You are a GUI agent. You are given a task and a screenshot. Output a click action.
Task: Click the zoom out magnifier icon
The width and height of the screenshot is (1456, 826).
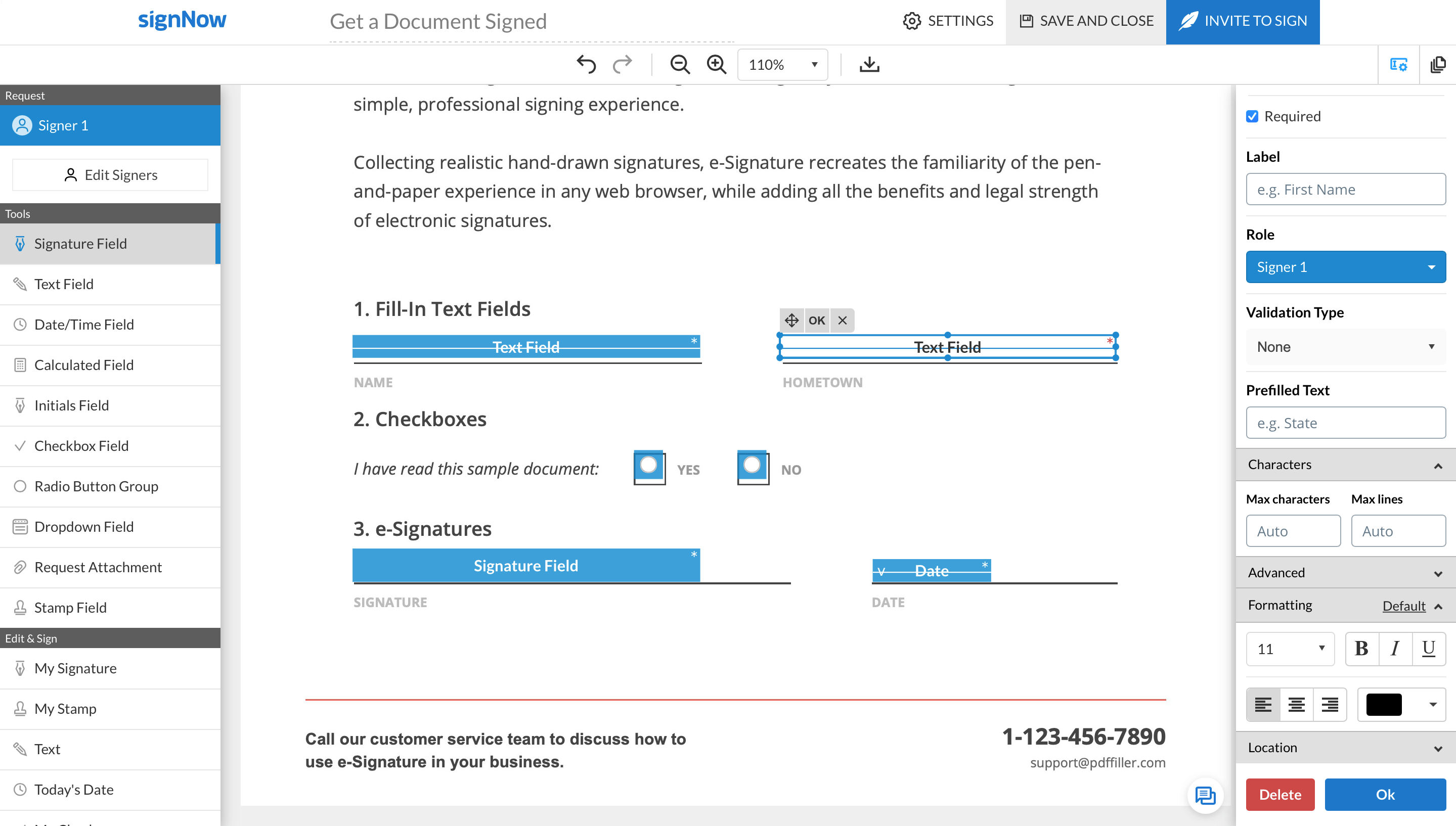click(679, 64)
